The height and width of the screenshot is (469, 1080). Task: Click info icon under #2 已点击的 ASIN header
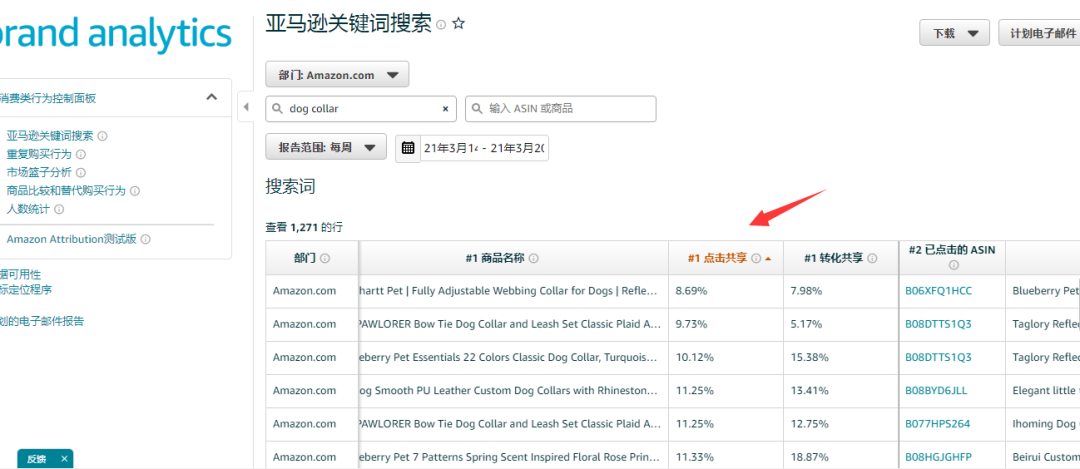pyautogui.click(x=953, y=264)
